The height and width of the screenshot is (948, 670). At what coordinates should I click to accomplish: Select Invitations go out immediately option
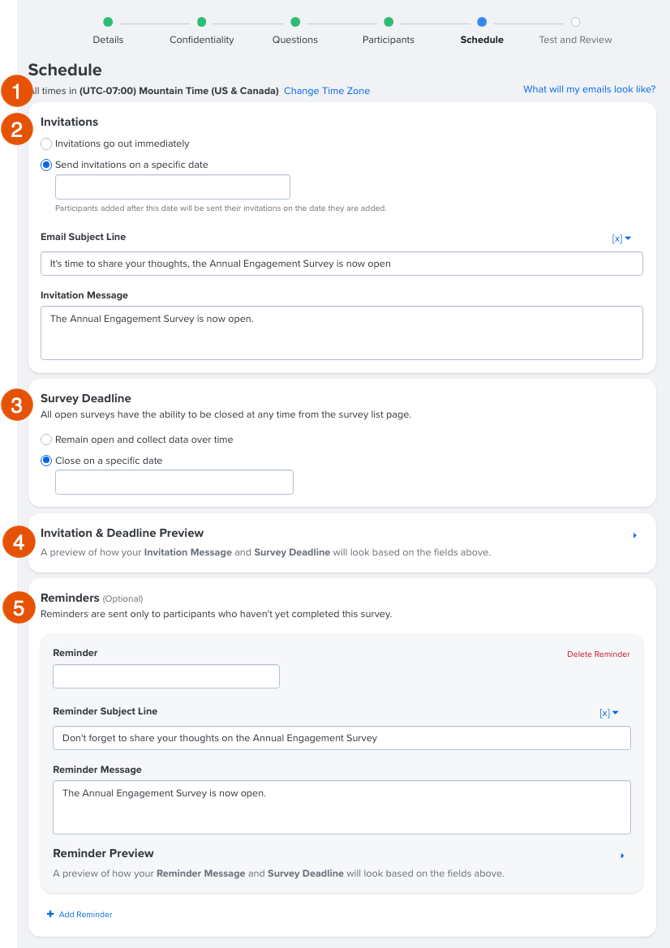(x=46, y=144)
